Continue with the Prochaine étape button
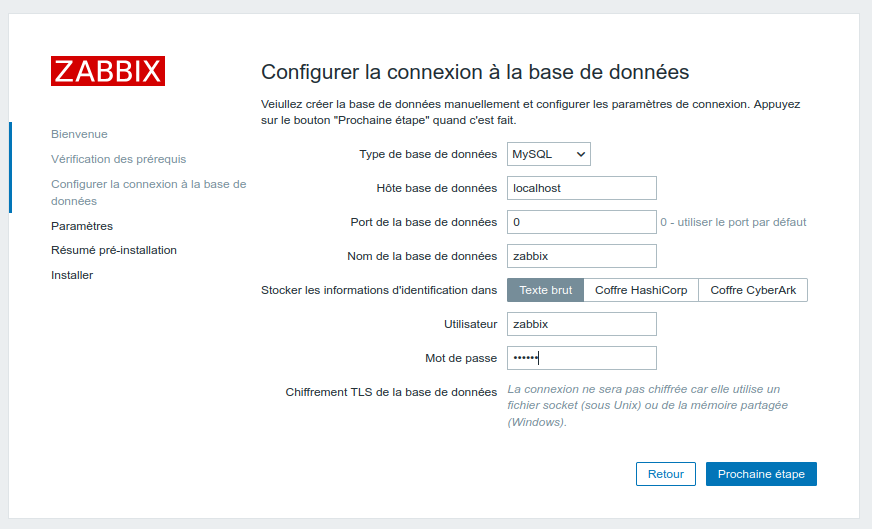The image size is (872, 529). click(x=761, y=474)
